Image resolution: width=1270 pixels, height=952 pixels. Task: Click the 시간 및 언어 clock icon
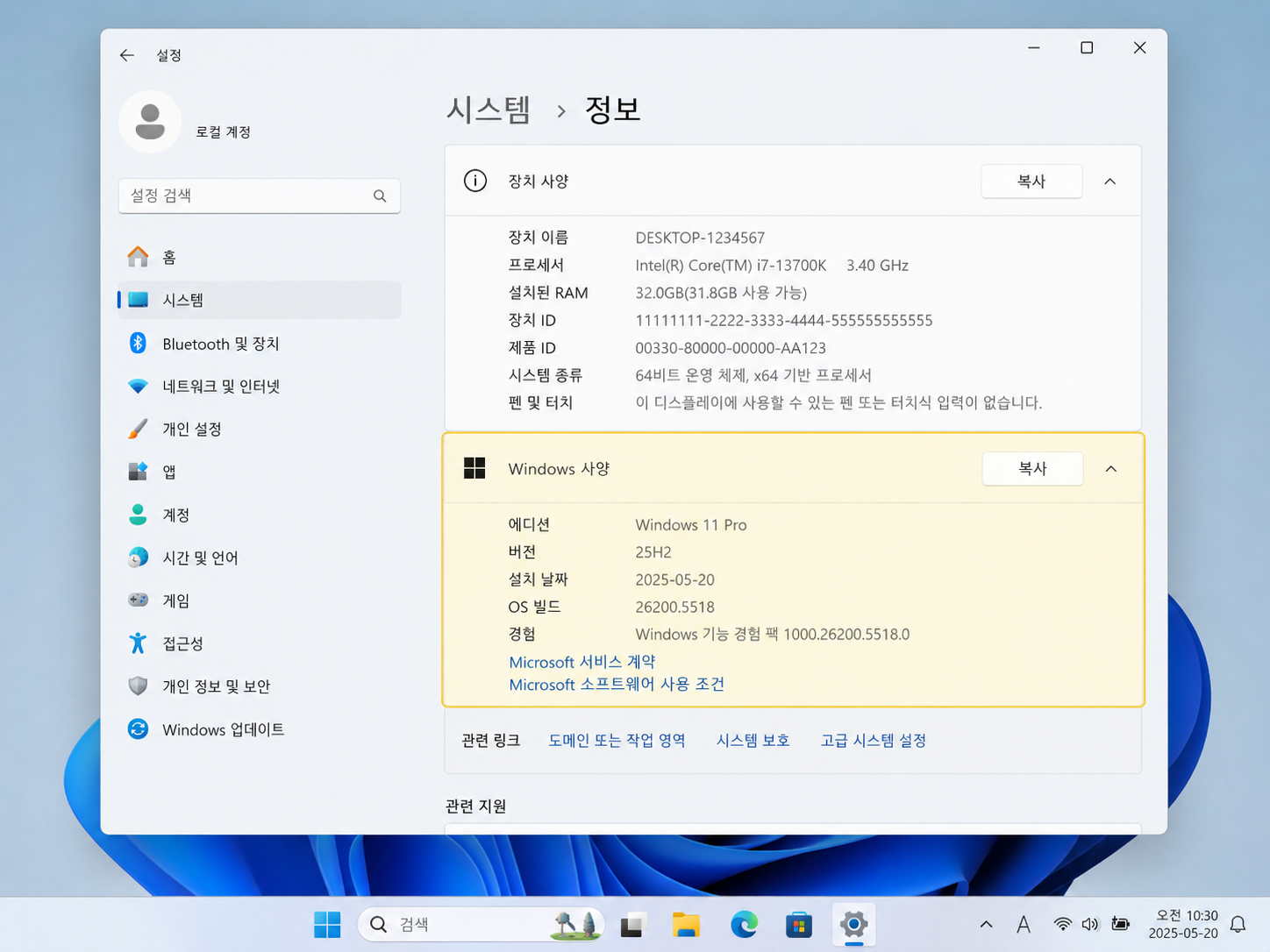point(138,558)
